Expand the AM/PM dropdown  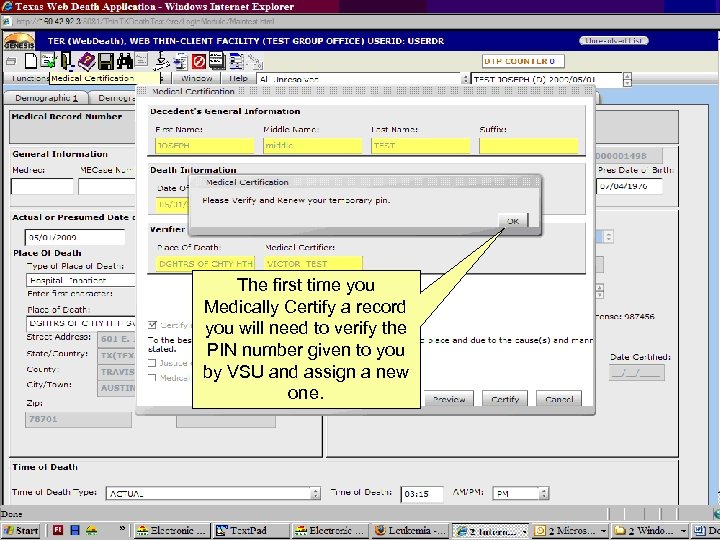[544, 494]
